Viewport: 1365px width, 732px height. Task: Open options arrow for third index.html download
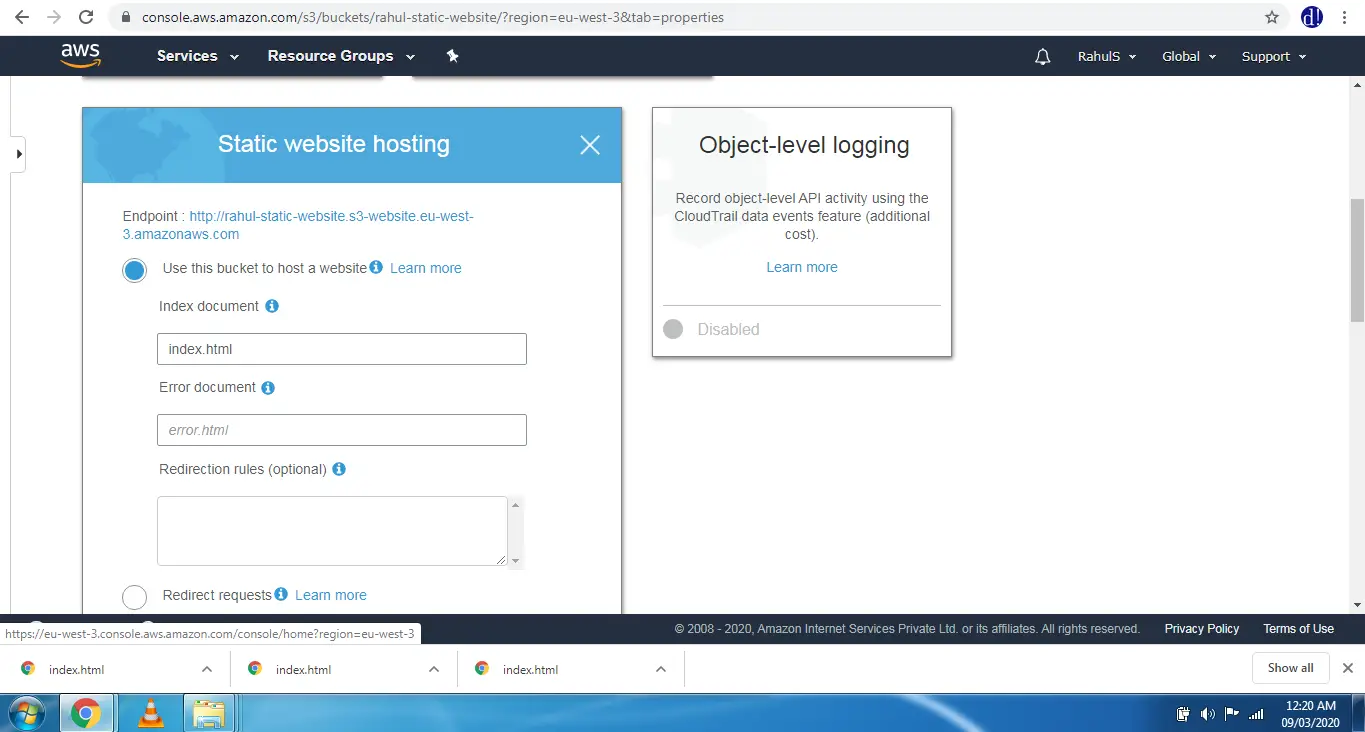tap(660, 669)
